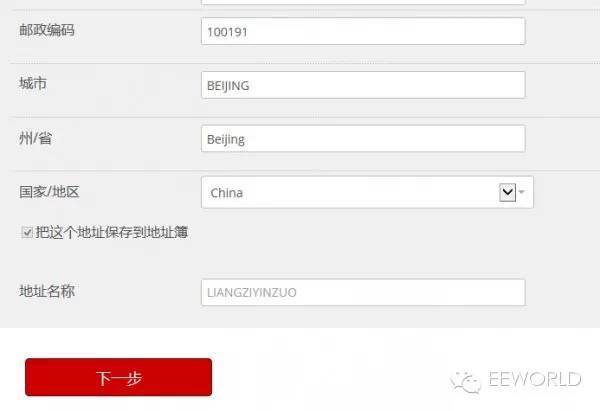The width and height of the screenshot is (600, 411).
Task: Click the 下一步 next step button
Action: (x=118, y=377)
